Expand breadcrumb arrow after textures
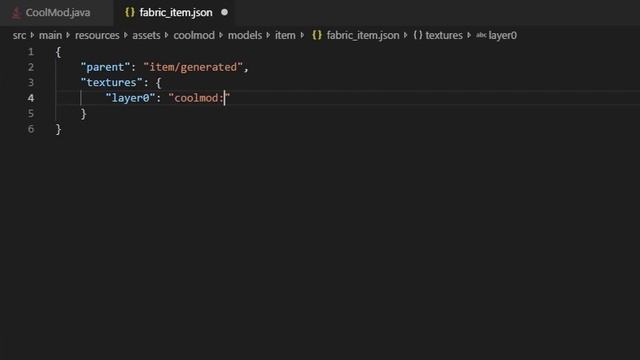640x360 pixels. pos(469,36)
